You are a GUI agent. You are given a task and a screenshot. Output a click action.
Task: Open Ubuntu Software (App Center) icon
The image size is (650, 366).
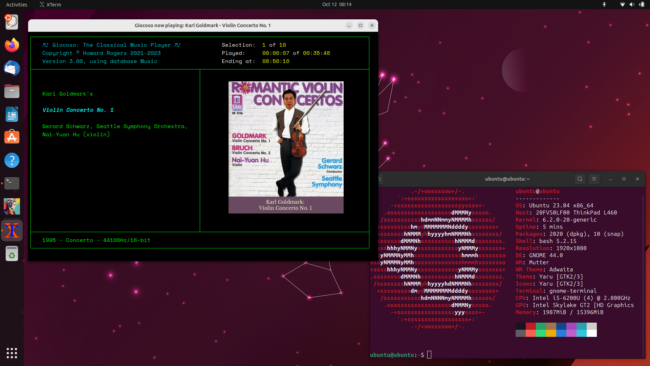click(12, 137)
